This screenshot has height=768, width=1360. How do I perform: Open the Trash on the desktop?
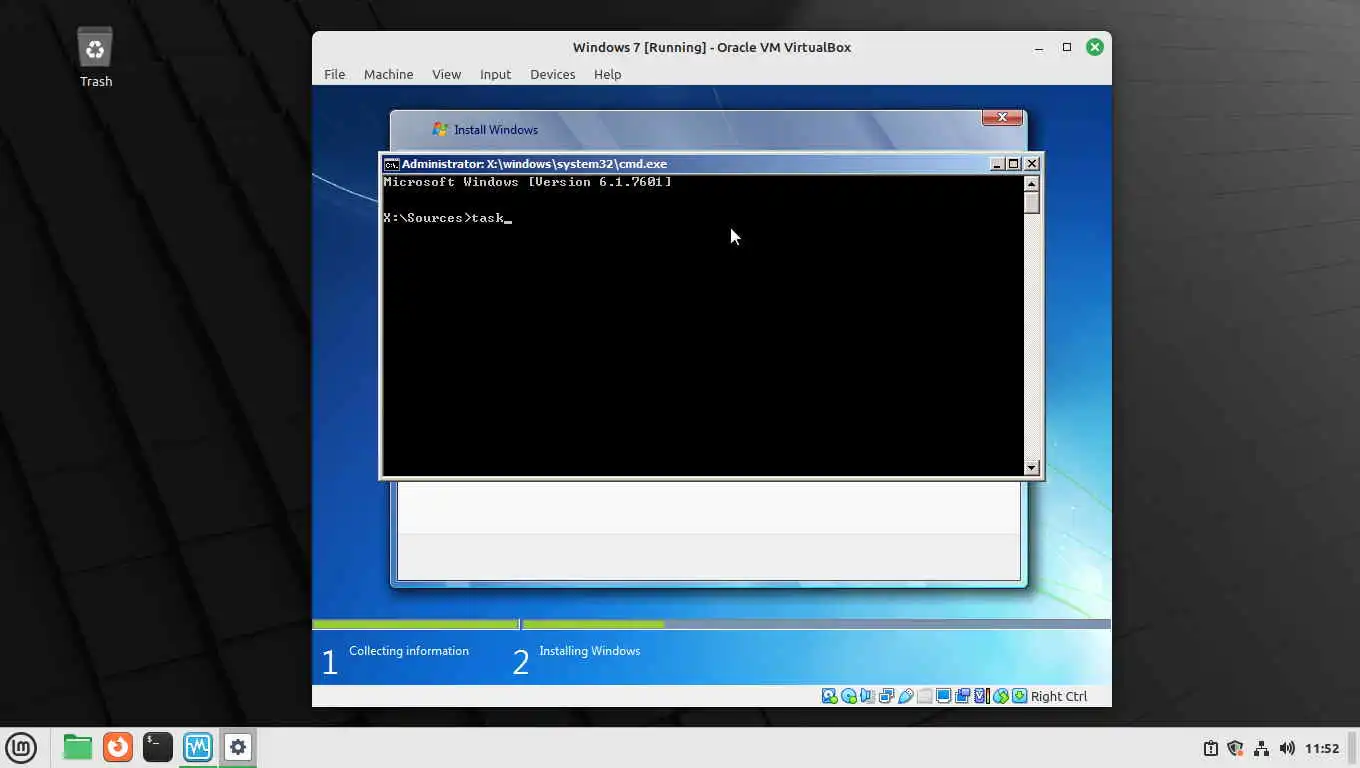(96, 57)
